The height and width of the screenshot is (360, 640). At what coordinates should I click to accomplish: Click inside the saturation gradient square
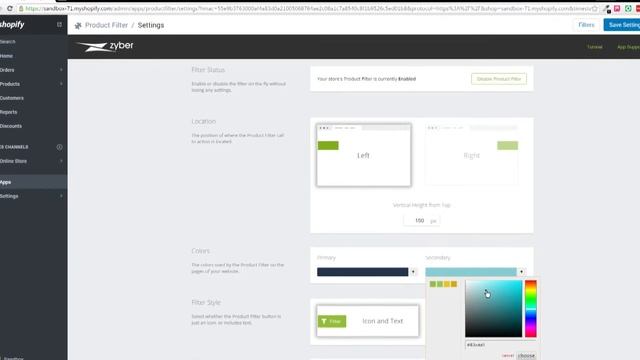click(x=493, y=309)
